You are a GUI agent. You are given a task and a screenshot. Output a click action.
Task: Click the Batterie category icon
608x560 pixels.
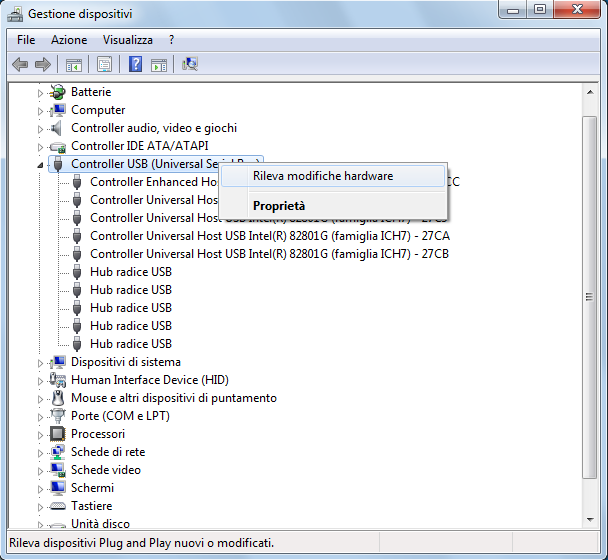pyautogui.click(x=57, y=92)
